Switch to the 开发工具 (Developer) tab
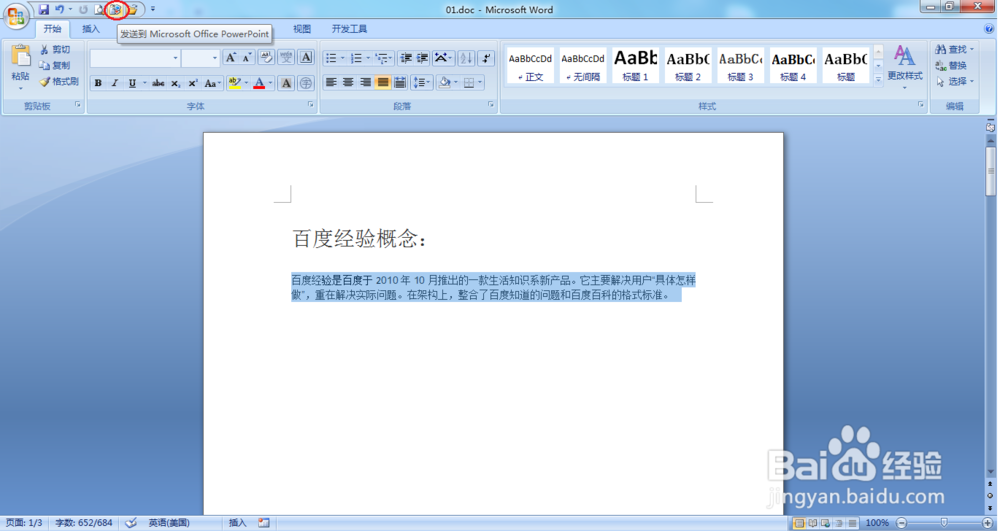Screen dimensions: 1000x531 point(349,29)
